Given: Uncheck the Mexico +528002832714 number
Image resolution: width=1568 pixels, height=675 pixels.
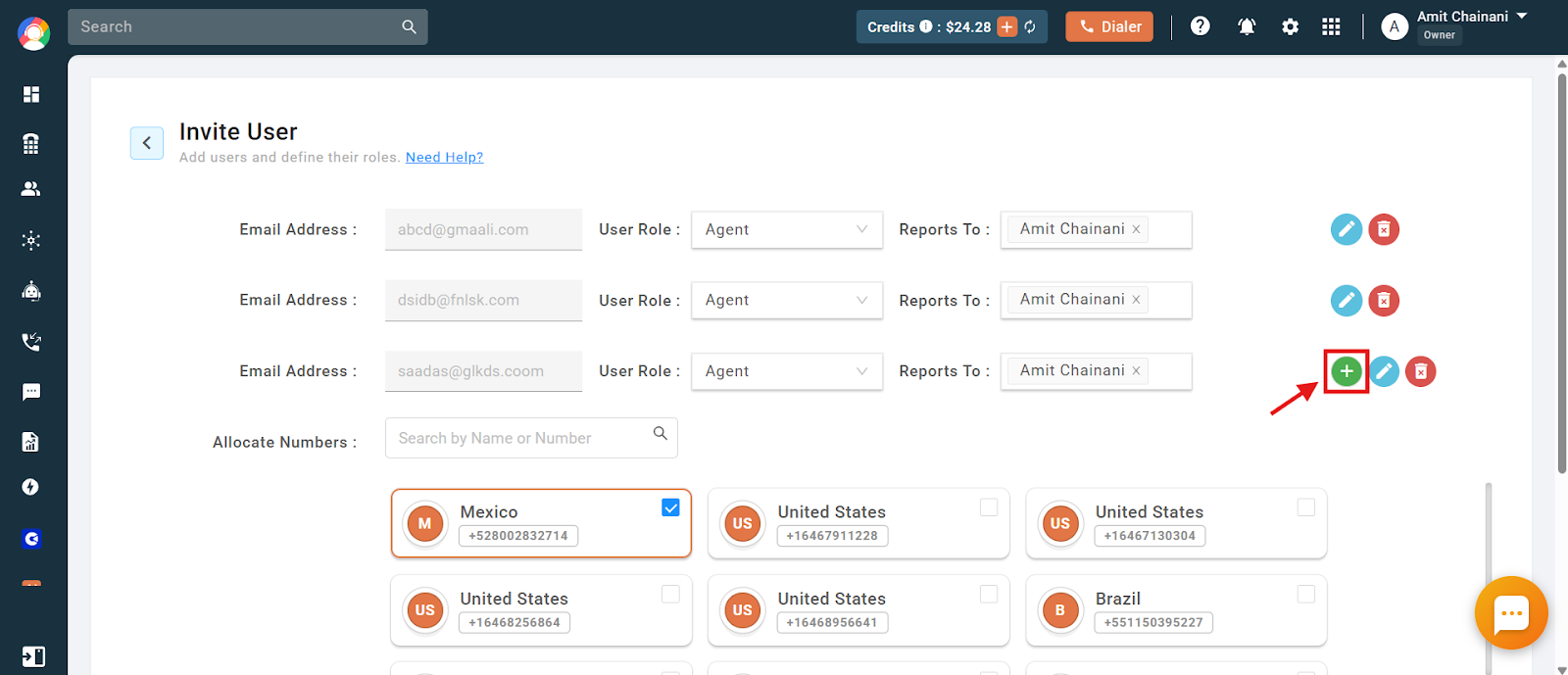Looking at the screenshot, I should click(670, 507).
